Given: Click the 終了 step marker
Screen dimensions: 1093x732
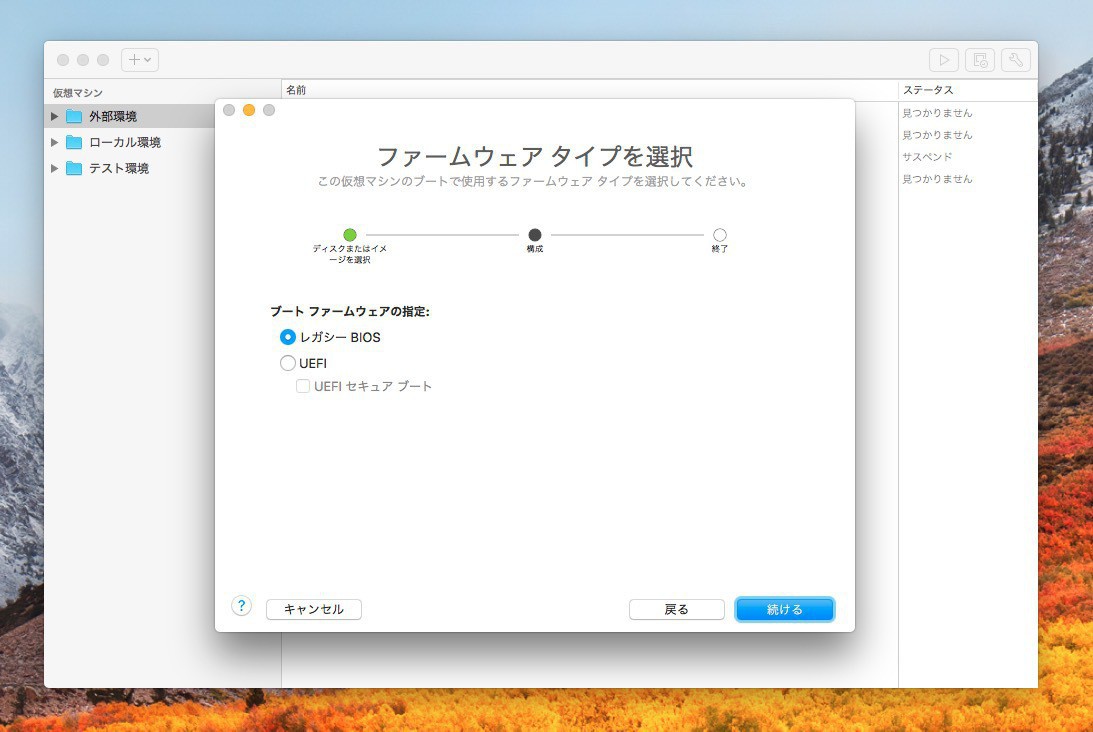Looking at the screenshot, I should (719, 235).
